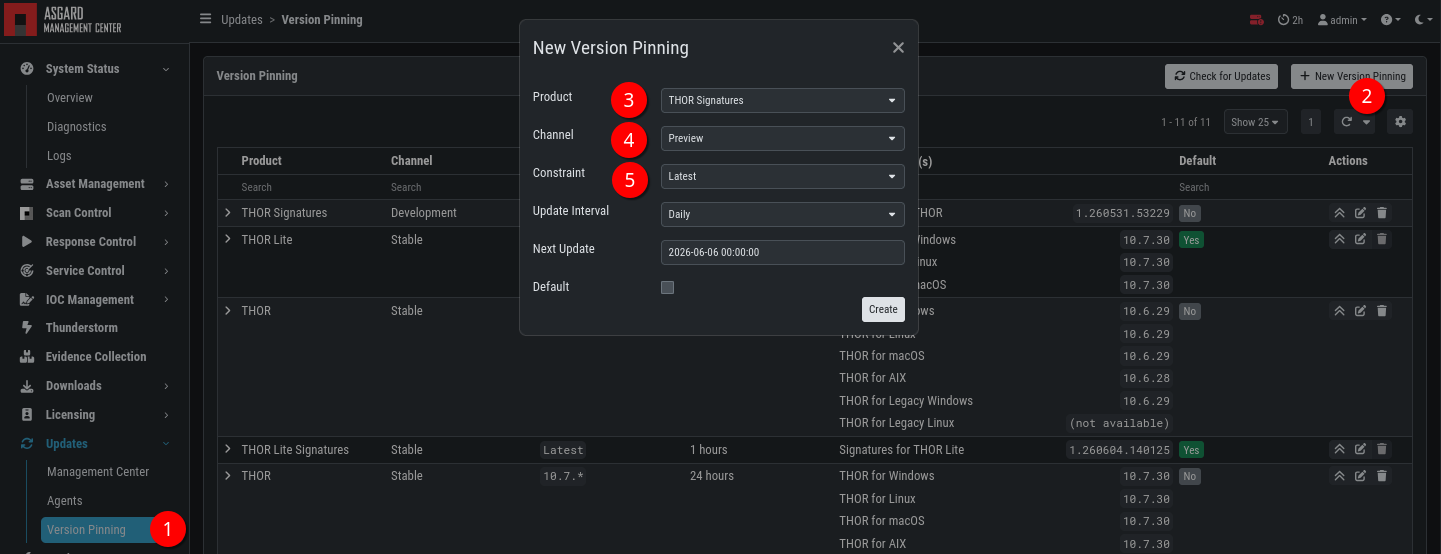The width and height of the screenshot is (1441, 554).
Task: Edit the THOR Lite Stable pinning
Action: (x=1360, y=240)
